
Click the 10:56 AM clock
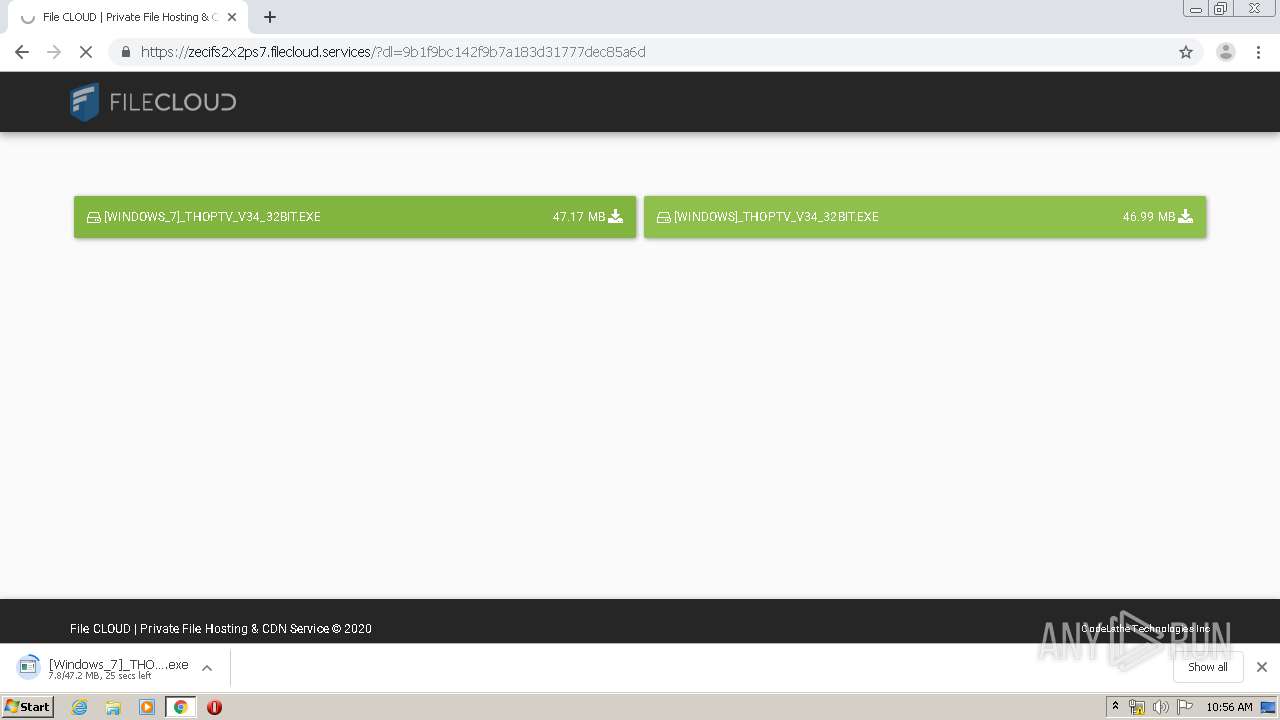(x=1229, y=707)
